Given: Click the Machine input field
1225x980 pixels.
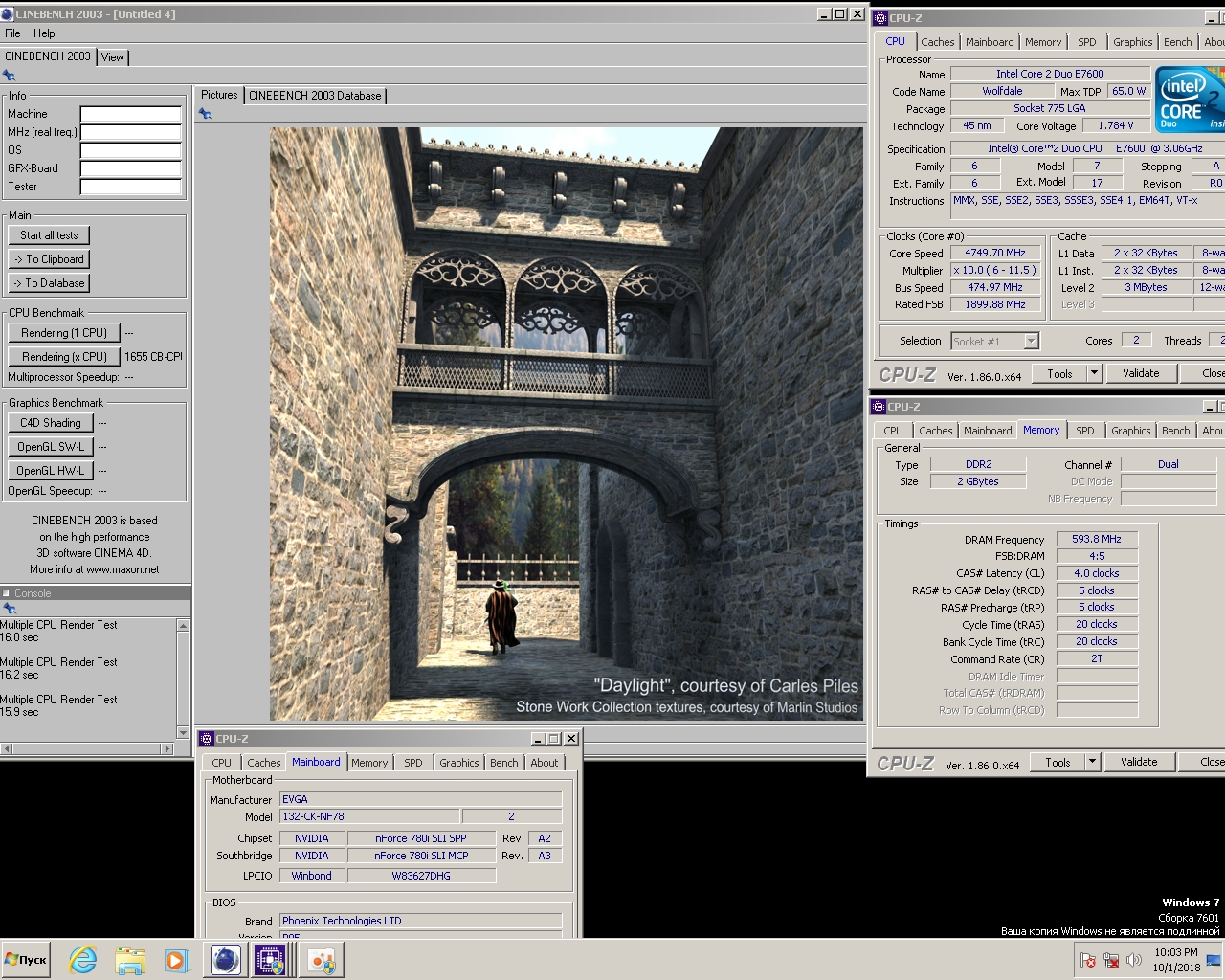Looking at the screenshot, I should click(x=131, y=114).
